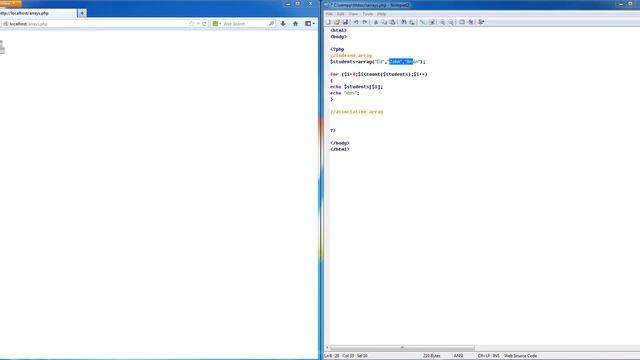Image resolution: width=640 pixels, height=360 pixels.
Task: Click the Redo icon in Notepad2
Action: [x=364, y=22]
